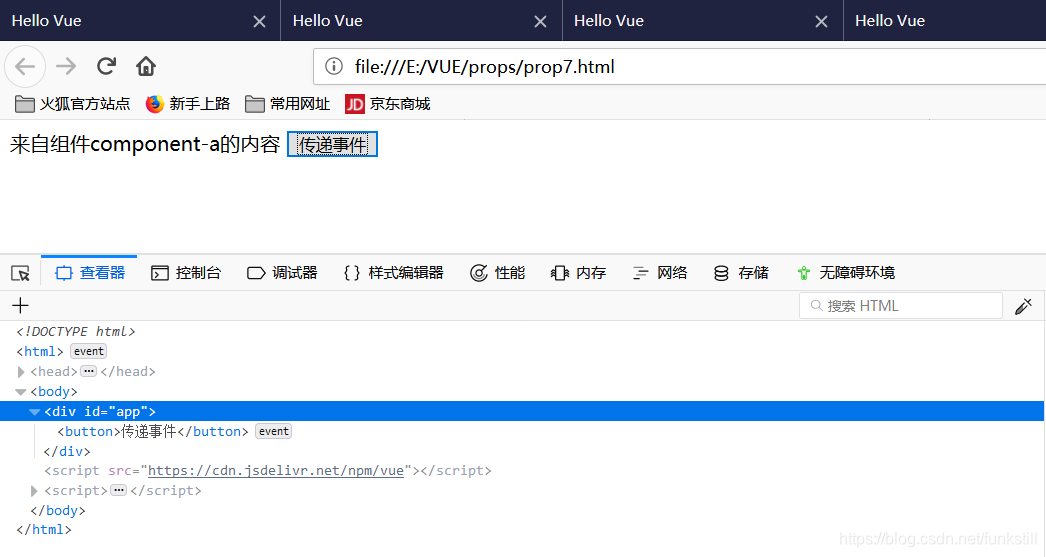Open the 控制台 console panel
This screenshot has width=1046, height=557.
point(185,272)
